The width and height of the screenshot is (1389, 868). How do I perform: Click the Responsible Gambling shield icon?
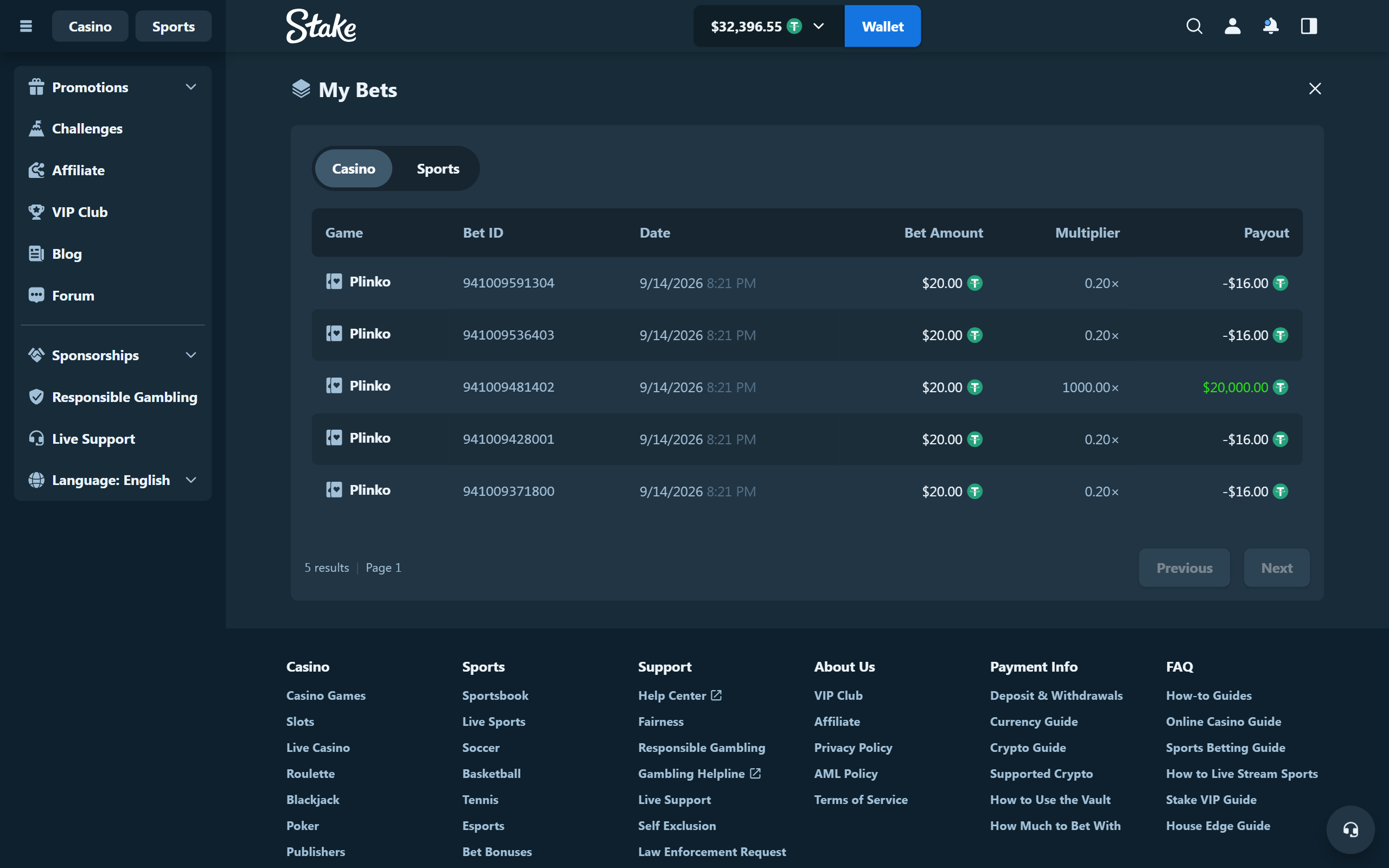(x=36, y=397)
